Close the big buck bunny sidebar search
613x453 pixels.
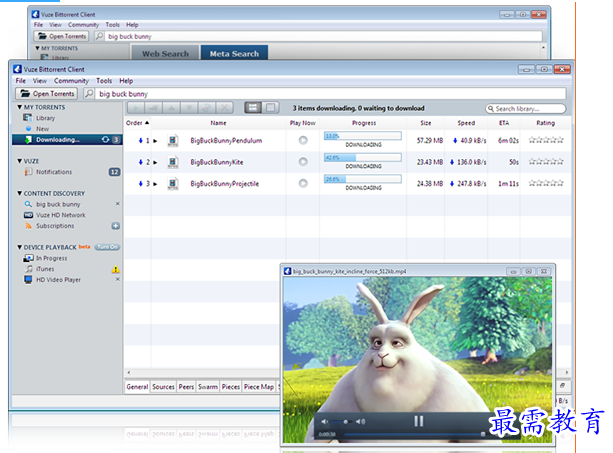118,204
